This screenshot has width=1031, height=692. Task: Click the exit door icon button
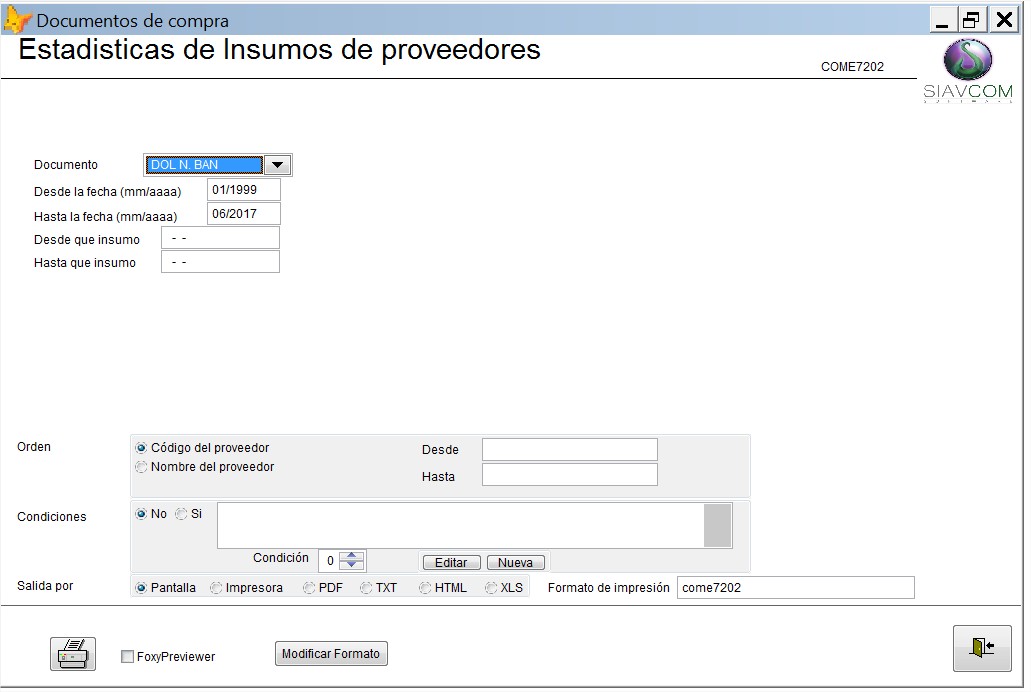click(982, 648)
